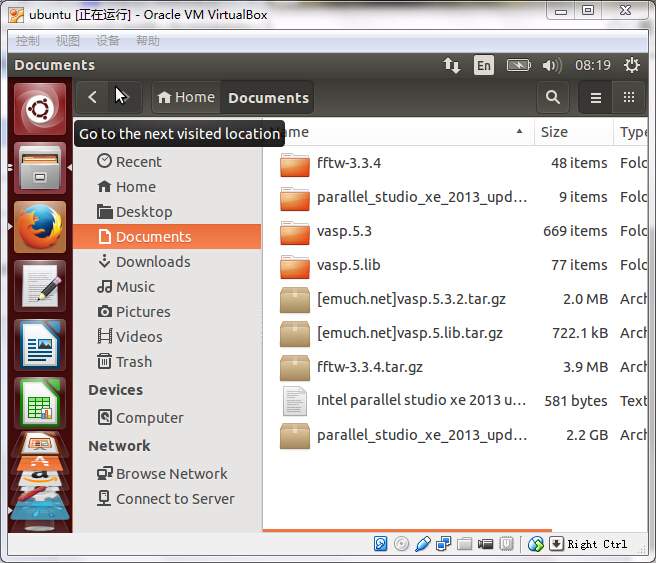
Task: Launch Firefox from the launcher
Action: coord(40,227)
